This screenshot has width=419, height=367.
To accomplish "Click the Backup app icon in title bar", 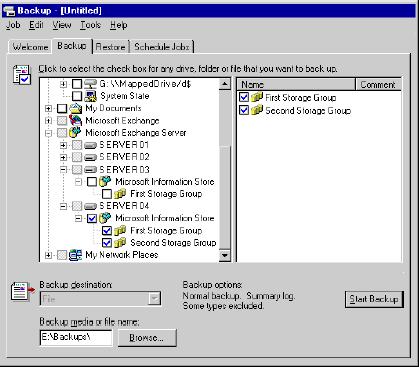I will 8,10.
